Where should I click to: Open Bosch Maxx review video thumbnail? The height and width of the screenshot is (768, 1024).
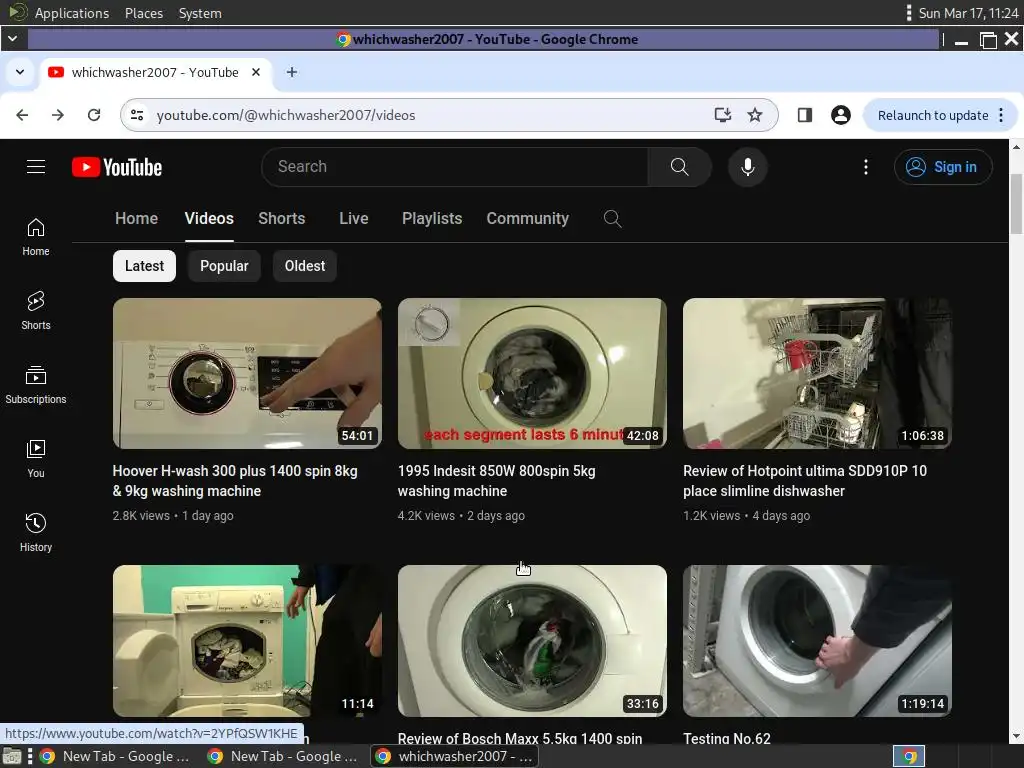click(532, 641)
